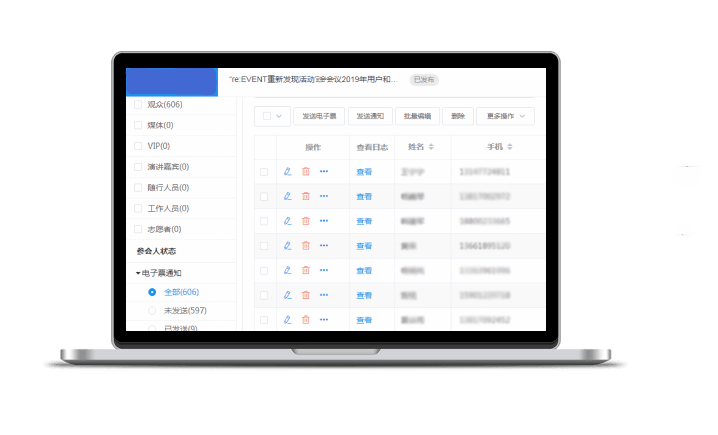This screenshot has width=718, height=435.
Task: Open the three-dot menu in the seventh table row
Action: click(x=324, y=320)
